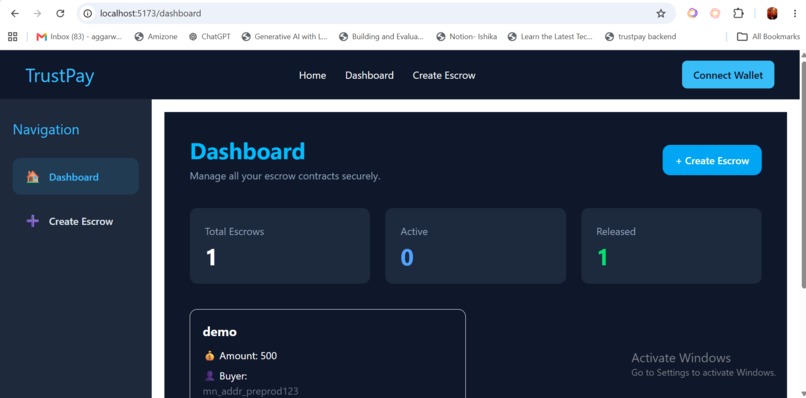The image size is (806, 398).
Task: Open the Gmail Inbox bookmark
Action: (79, 37)
